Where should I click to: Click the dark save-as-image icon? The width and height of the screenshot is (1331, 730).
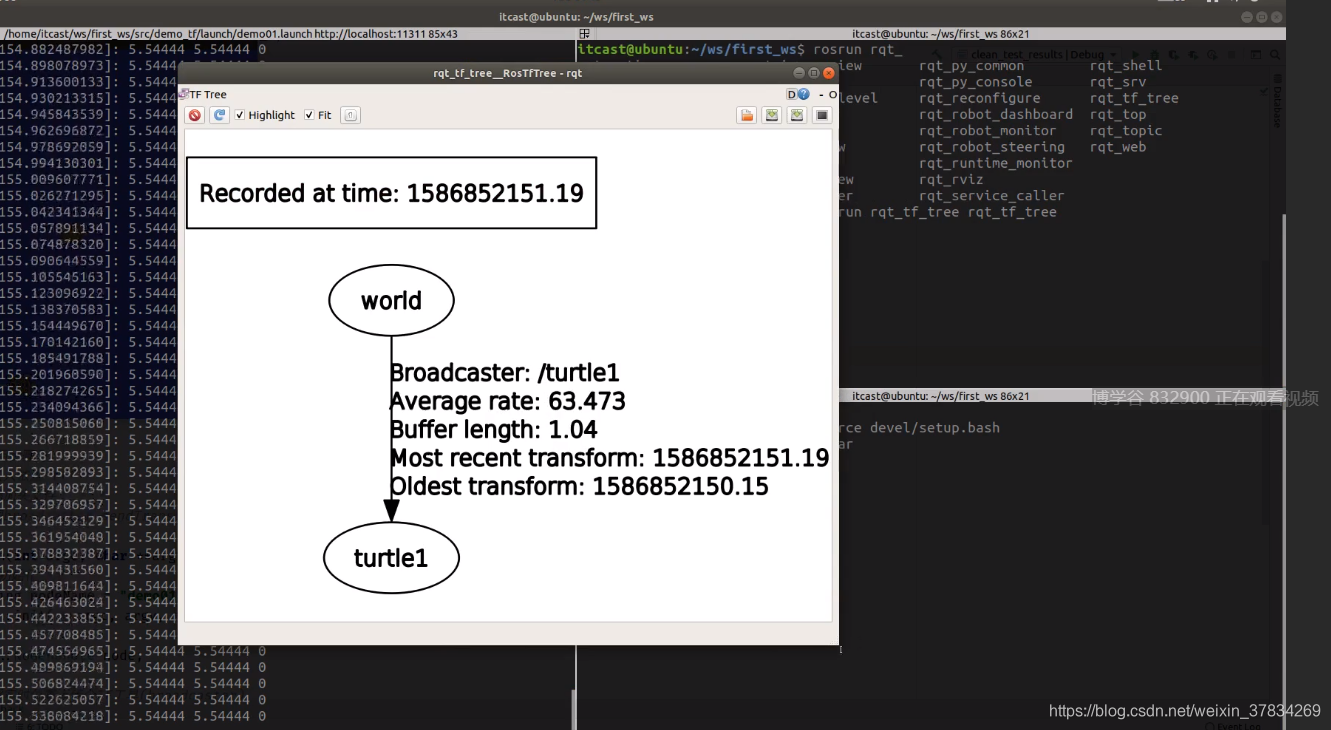click(822, 115)
